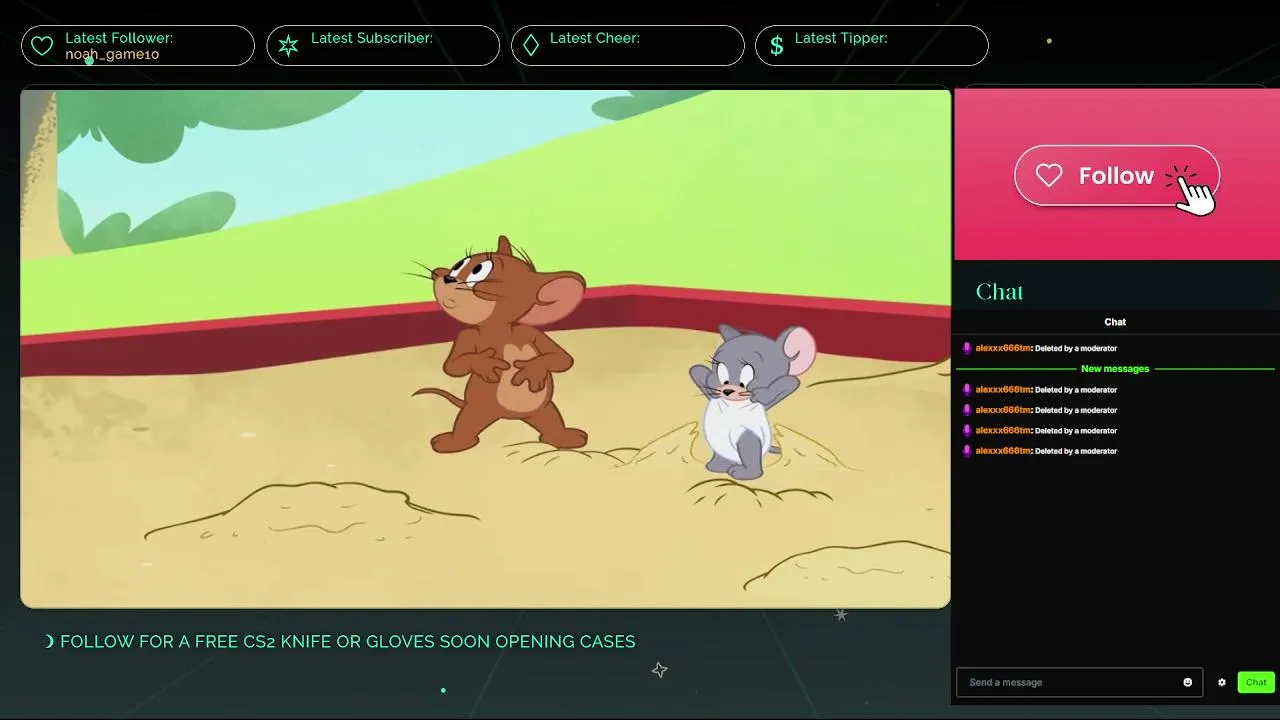Click the Latest Subscriber: label
This screenshot has width=1280, height=720.
click(372, 38)
